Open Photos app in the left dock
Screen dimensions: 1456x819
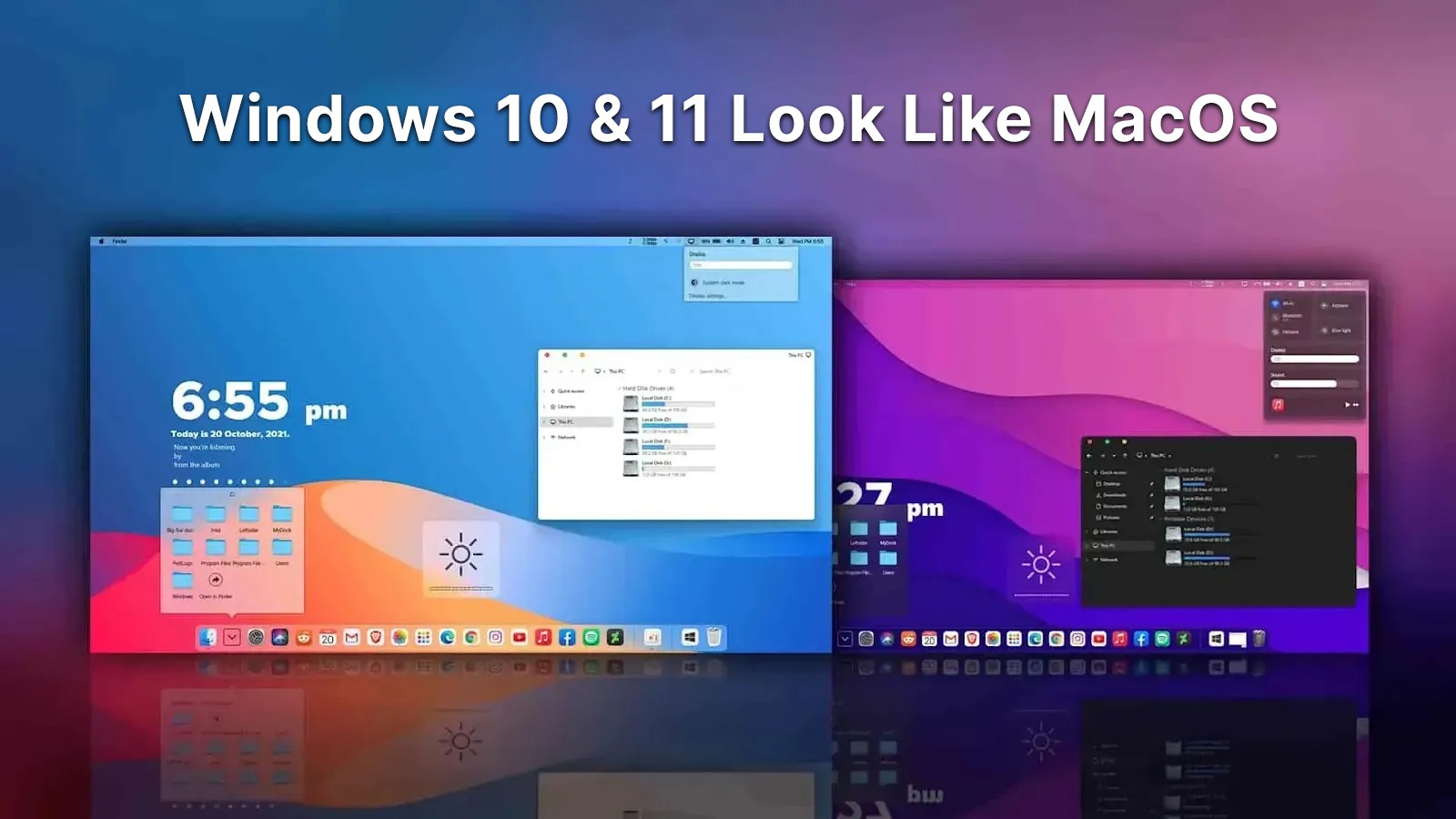coord(399,638)
